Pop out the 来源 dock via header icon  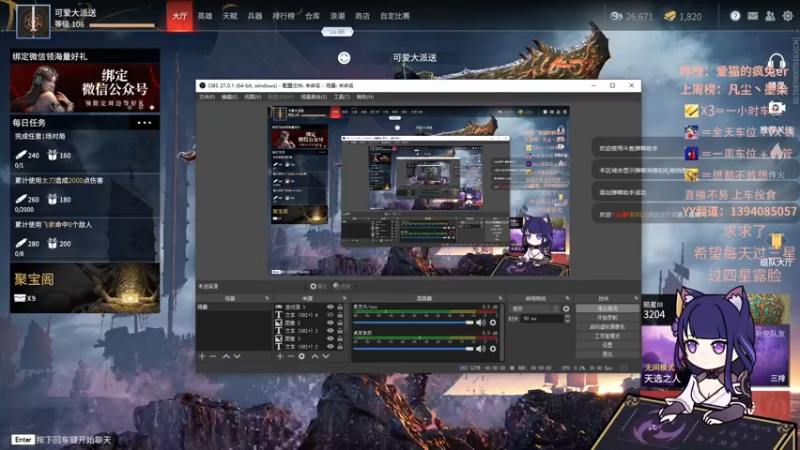pos(344,298)
